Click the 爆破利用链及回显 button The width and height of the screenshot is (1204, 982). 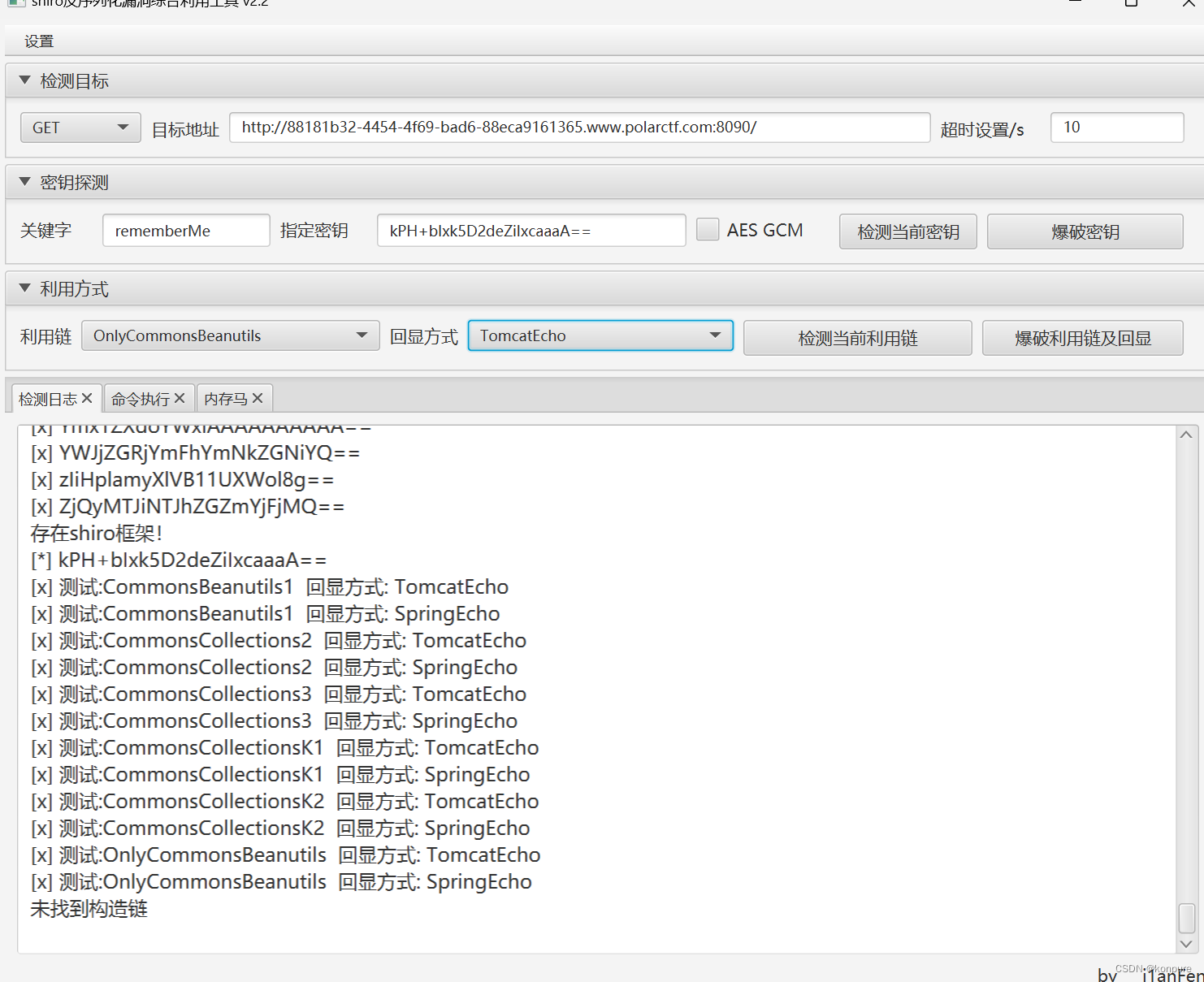1083,338
